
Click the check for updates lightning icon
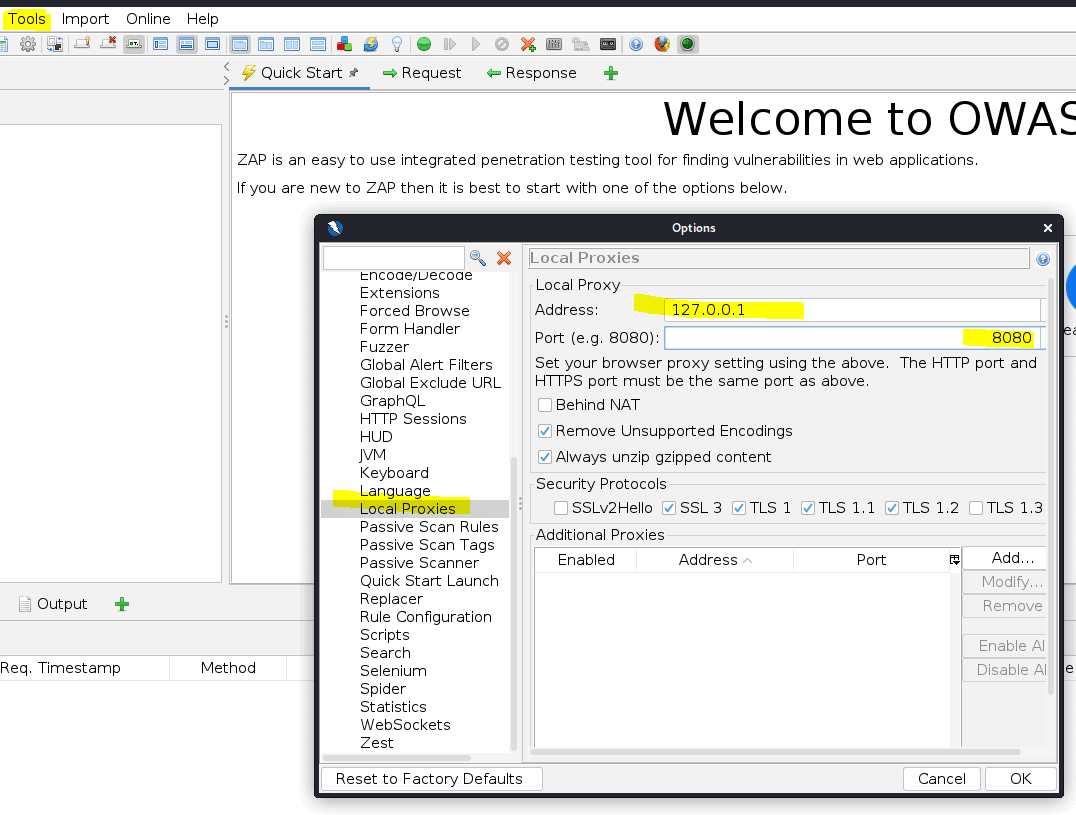(371, 45)
